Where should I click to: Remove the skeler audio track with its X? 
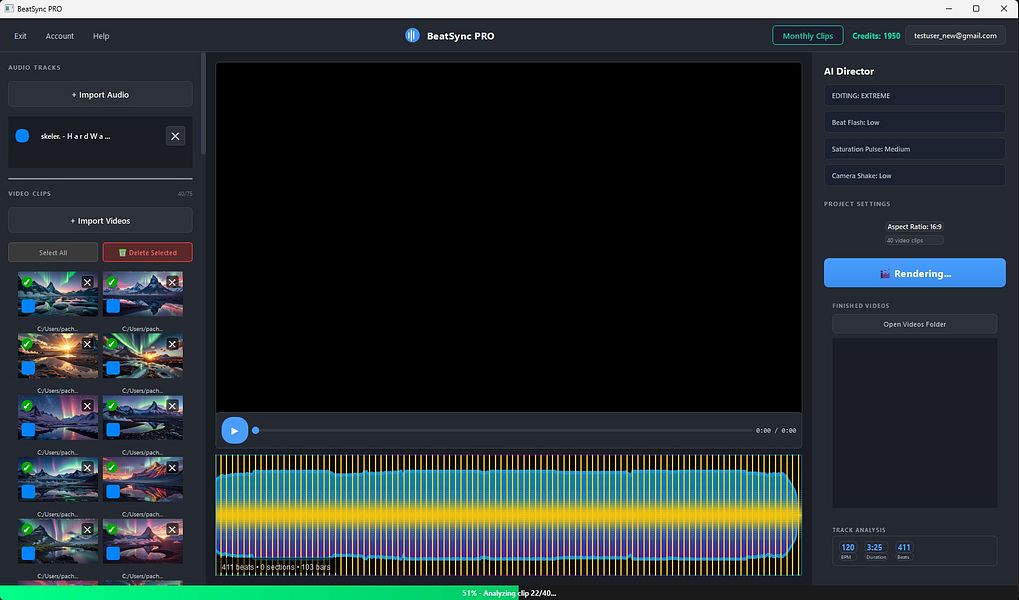(x=175, y=135)
